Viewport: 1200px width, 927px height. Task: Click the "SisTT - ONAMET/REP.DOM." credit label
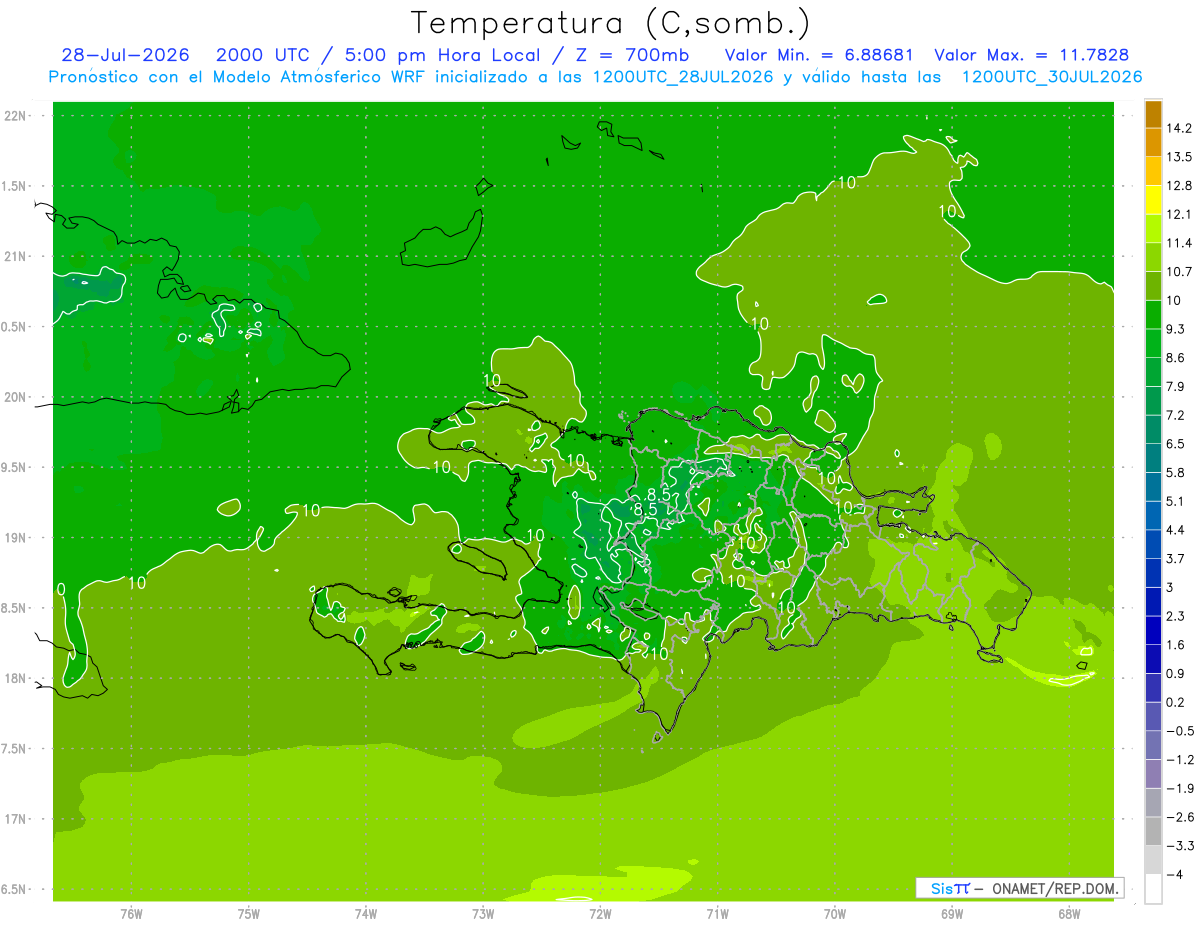coord(1019,888)
